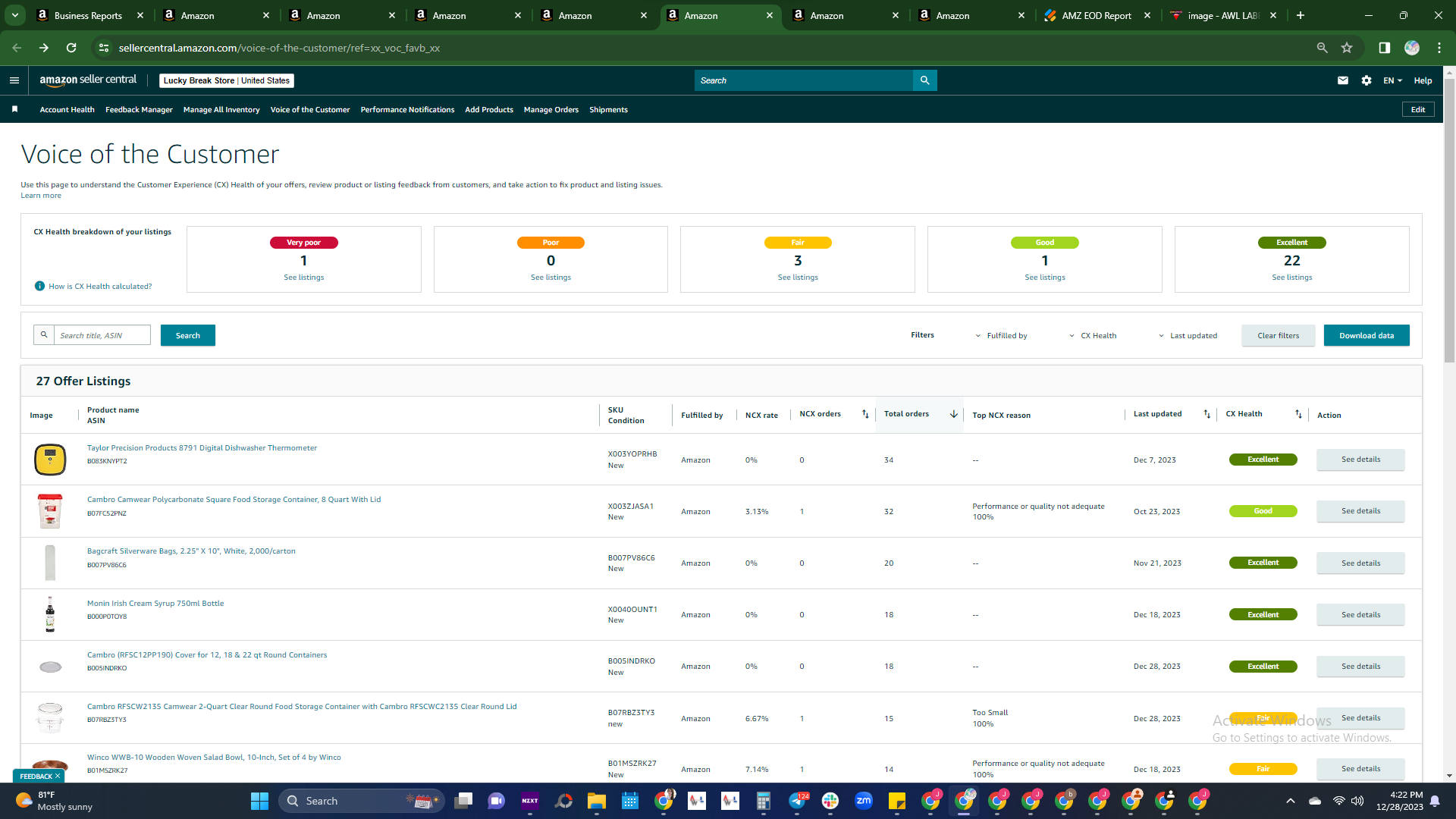Screen dimensions: 1456x819
Task: Switch to the image - AWL LABEL tab
Action: [x=1222, y=15]
